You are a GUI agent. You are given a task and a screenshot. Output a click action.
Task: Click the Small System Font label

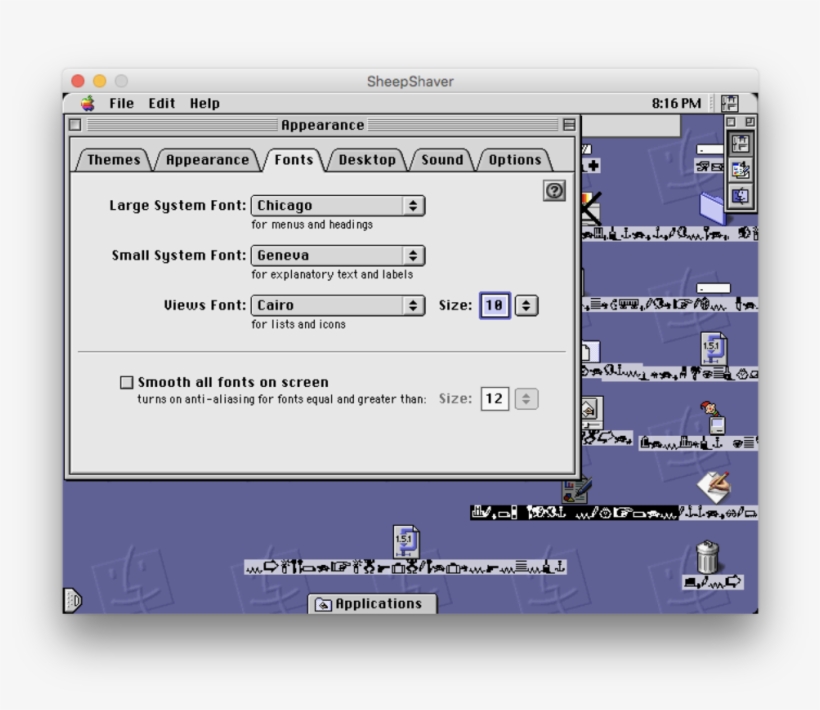pyautogui.click(x=179, y=255)
